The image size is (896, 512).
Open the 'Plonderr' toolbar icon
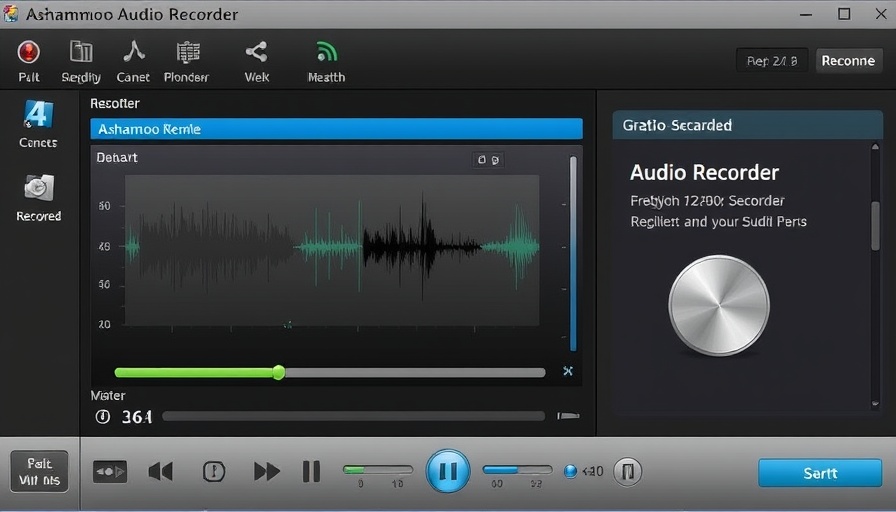pos(187,53)
